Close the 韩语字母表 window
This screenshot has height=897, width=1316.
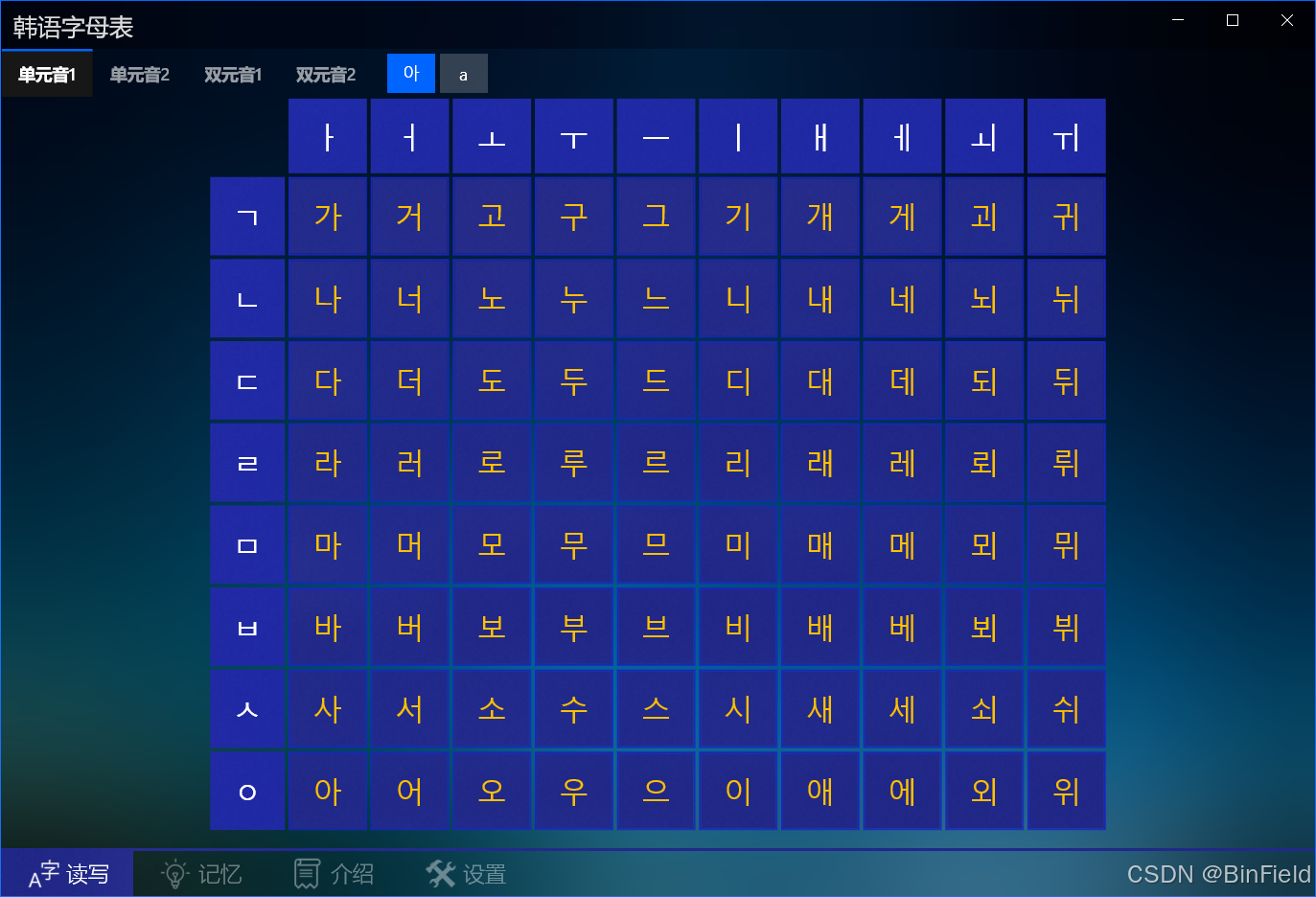tap(1287, 20)
